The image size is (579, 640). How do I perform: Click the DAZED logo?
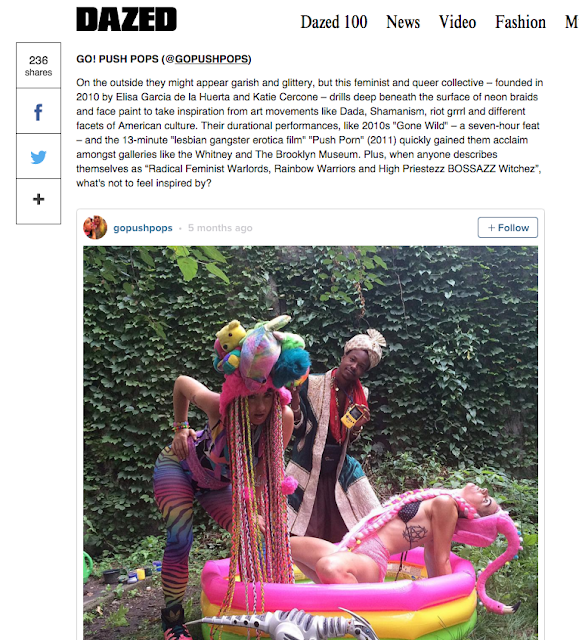point(126,19)
